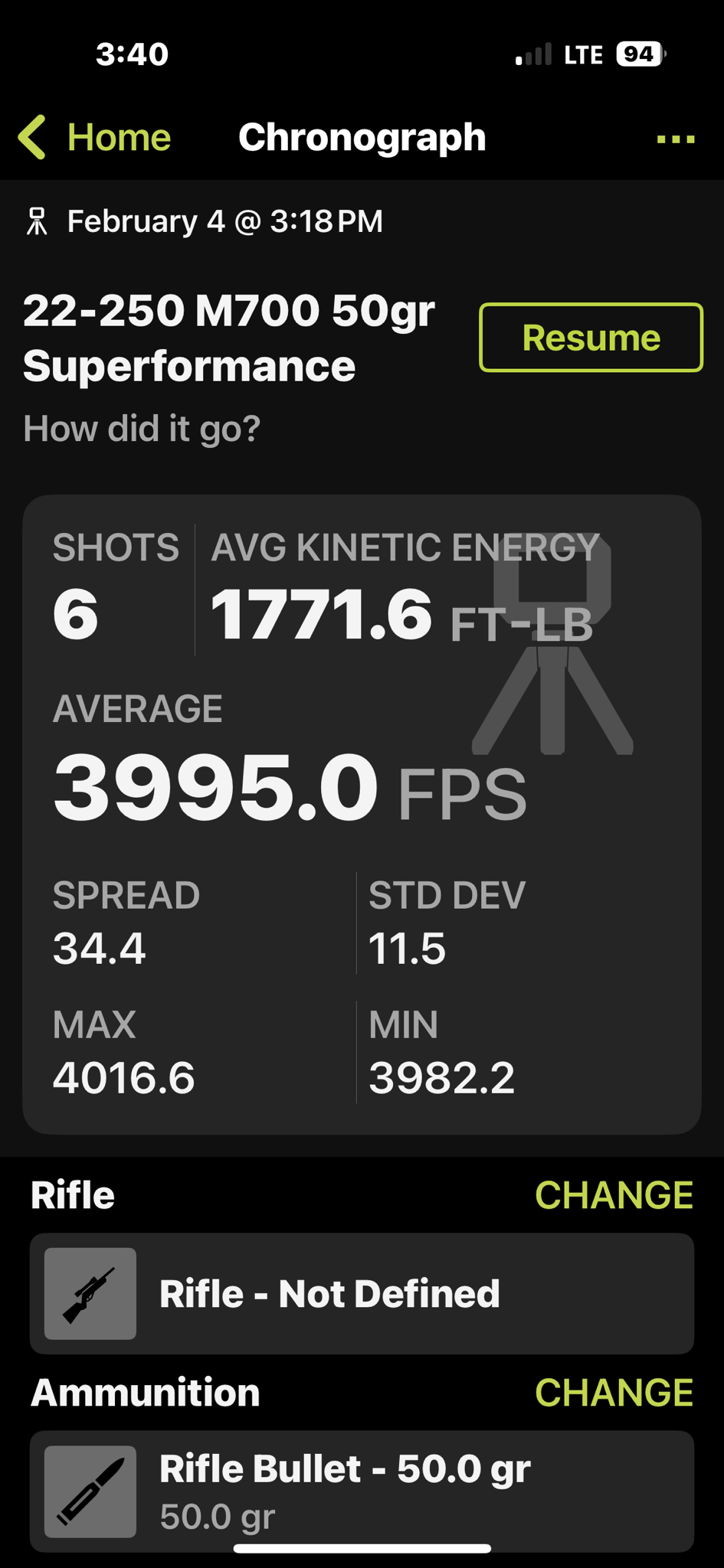This screenshot has width=724, height=1568.
Task: Tap the status bar clock showing 3:40
Action: point(132,54)
